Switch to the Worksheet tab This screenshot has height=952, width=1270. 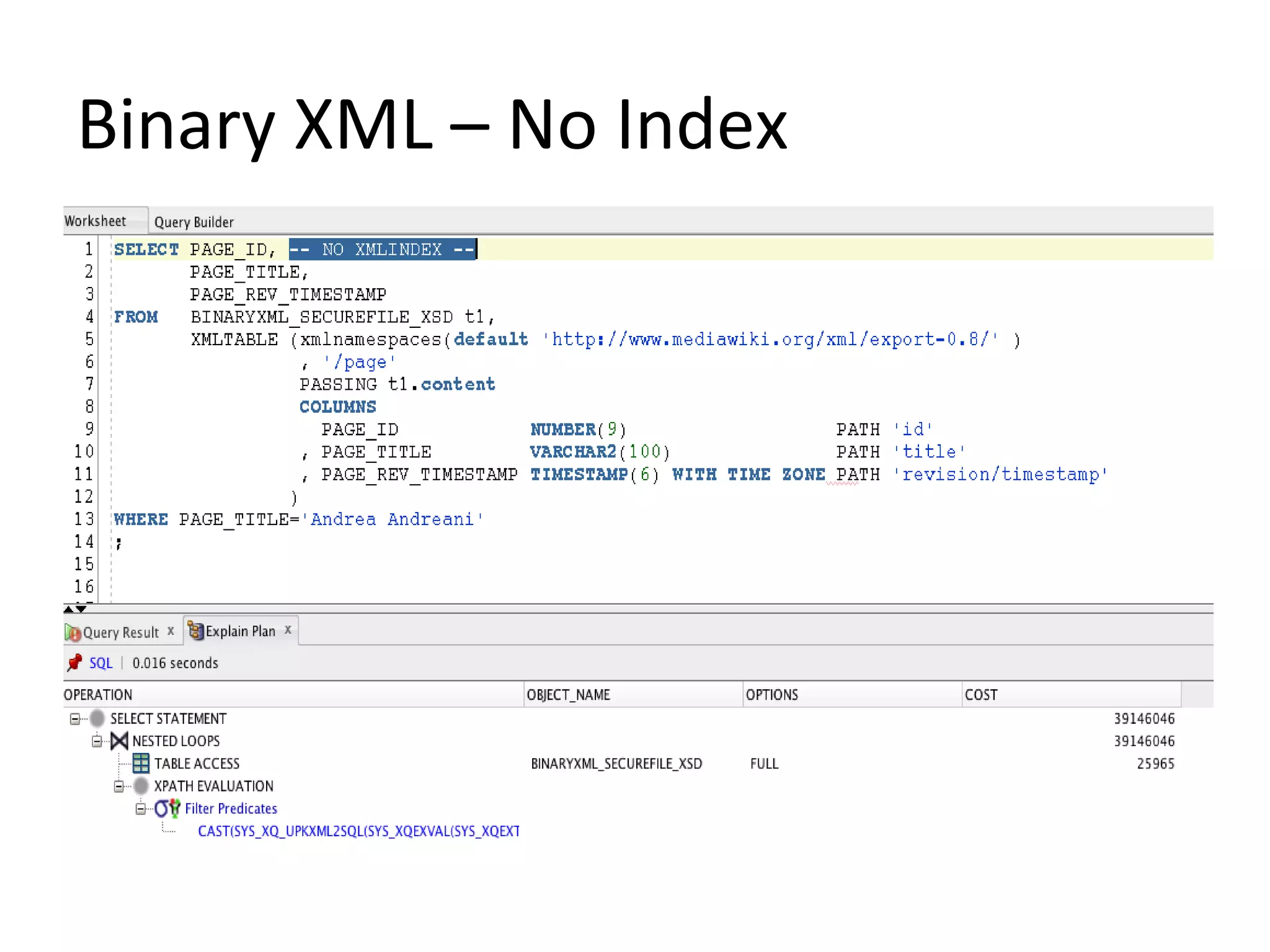95,221
